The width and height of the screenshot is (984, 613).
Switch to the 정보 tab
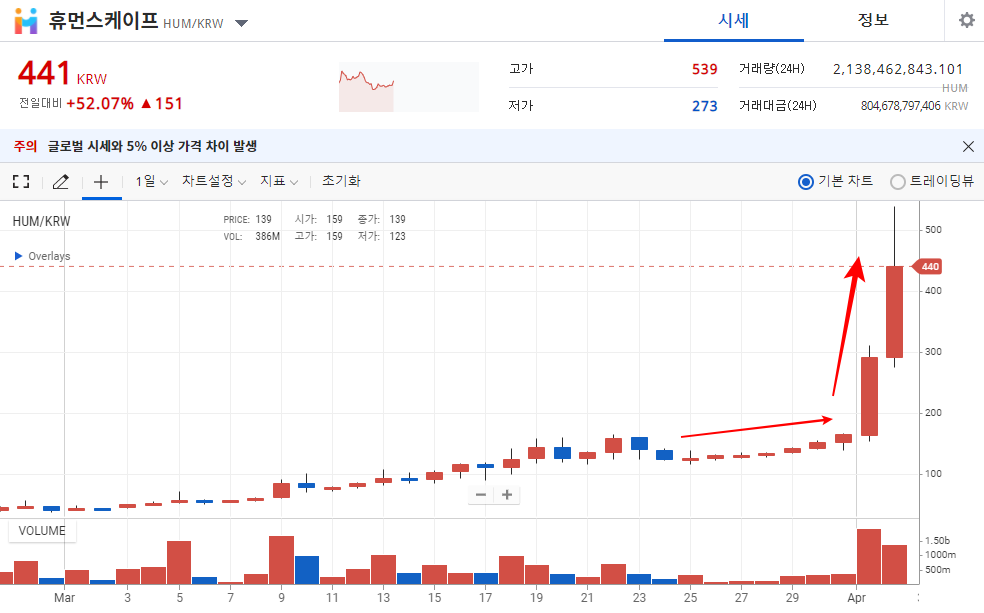tap(873, 20)
